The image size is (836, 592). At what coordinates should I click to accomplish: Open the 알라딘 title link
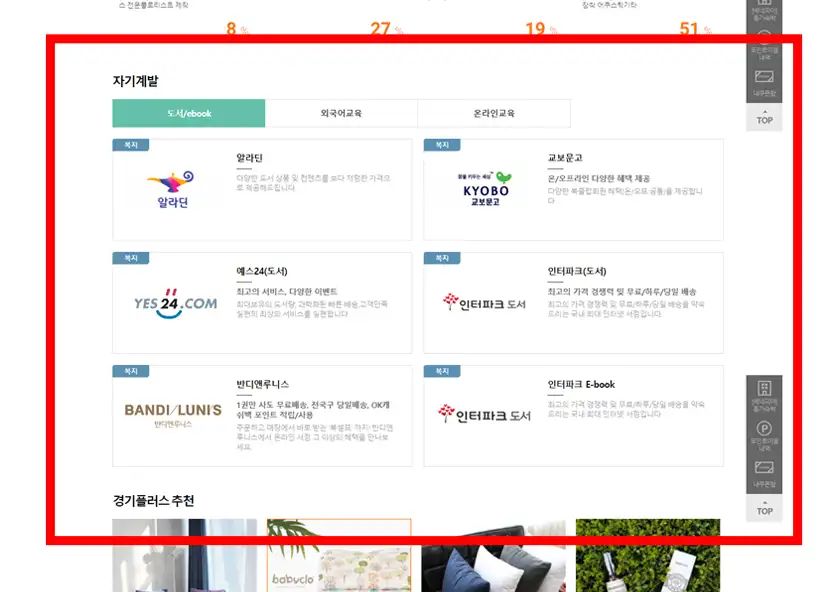pyautogui.click(x=250, y=158)
